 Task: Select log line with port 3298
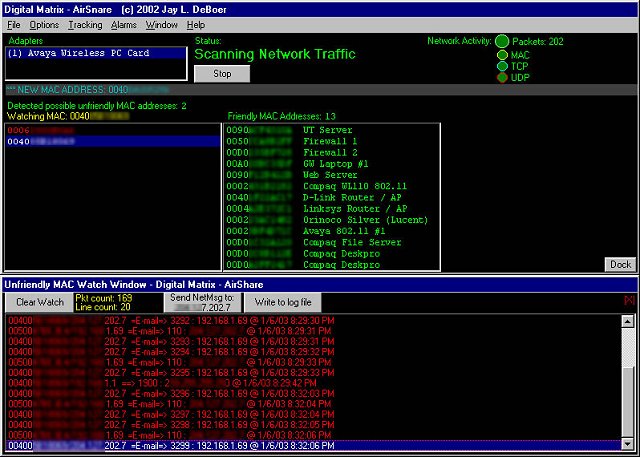(313, 425)
